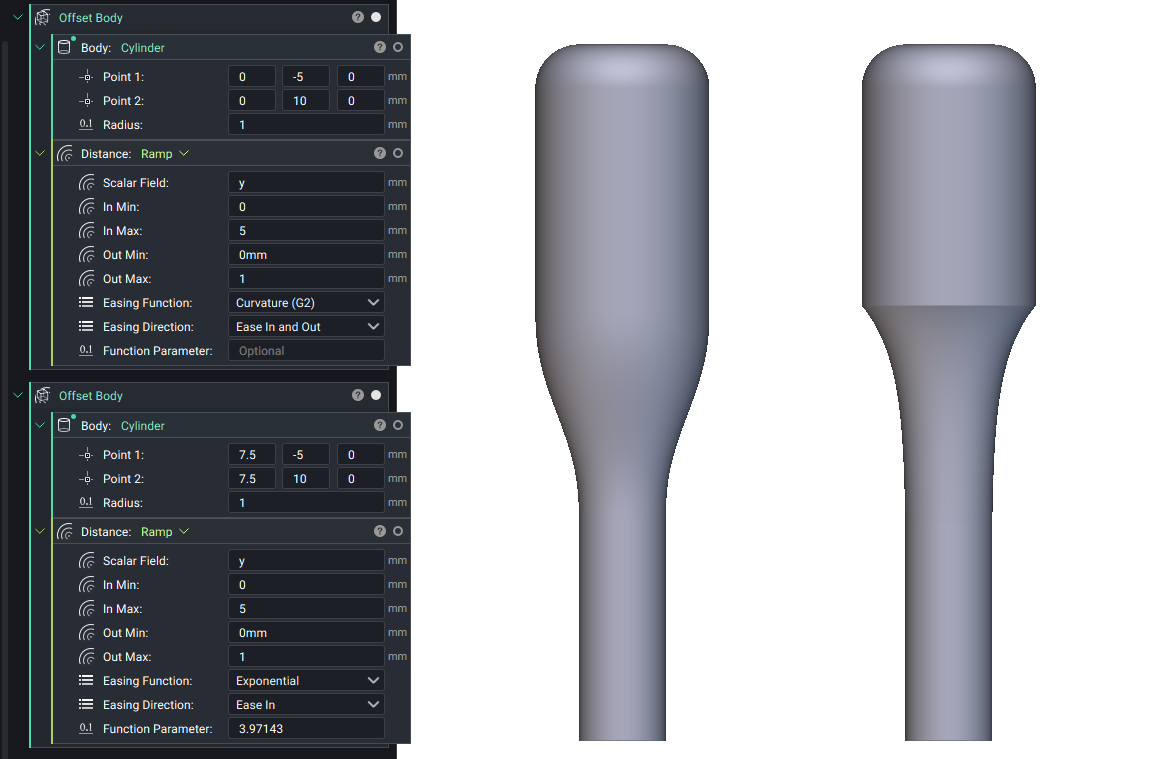Screen dimensions: 1160x759
Task: Click the Distance field icon in first block
Action: point(65,153)
